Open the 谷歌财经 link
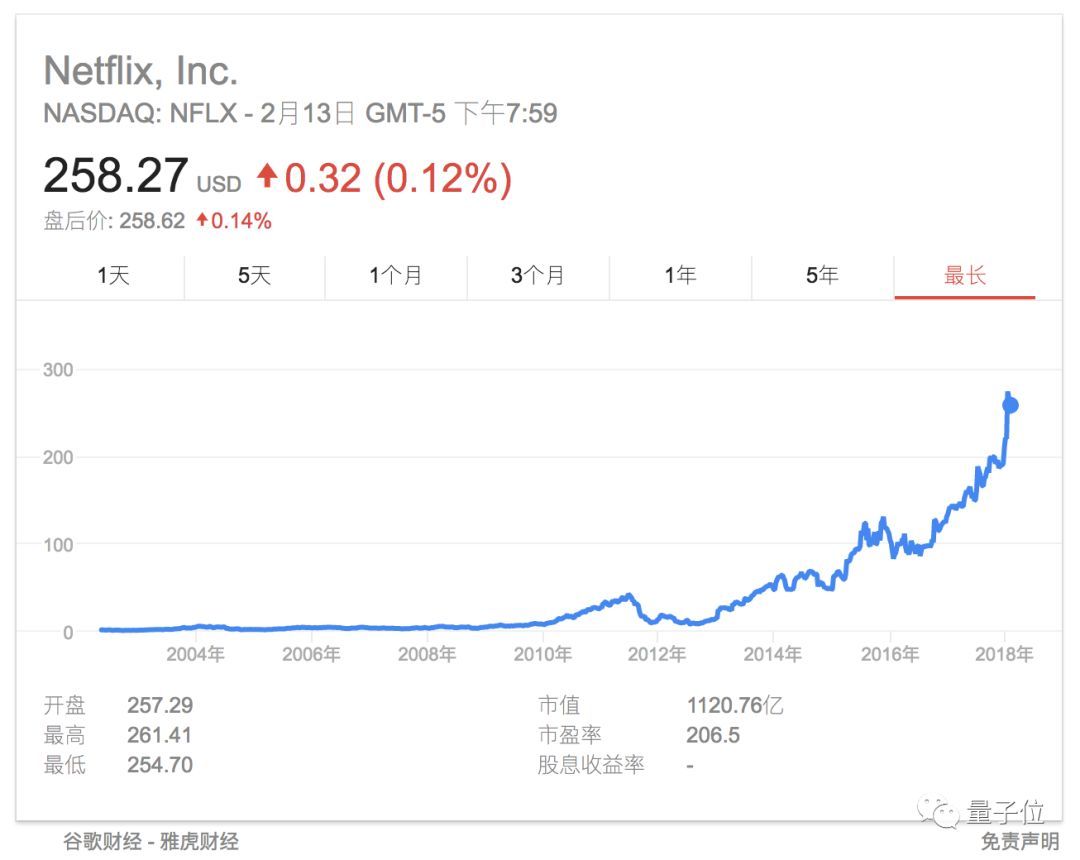Viewport: 1080px width, 860px height. (x=103, y=841)
